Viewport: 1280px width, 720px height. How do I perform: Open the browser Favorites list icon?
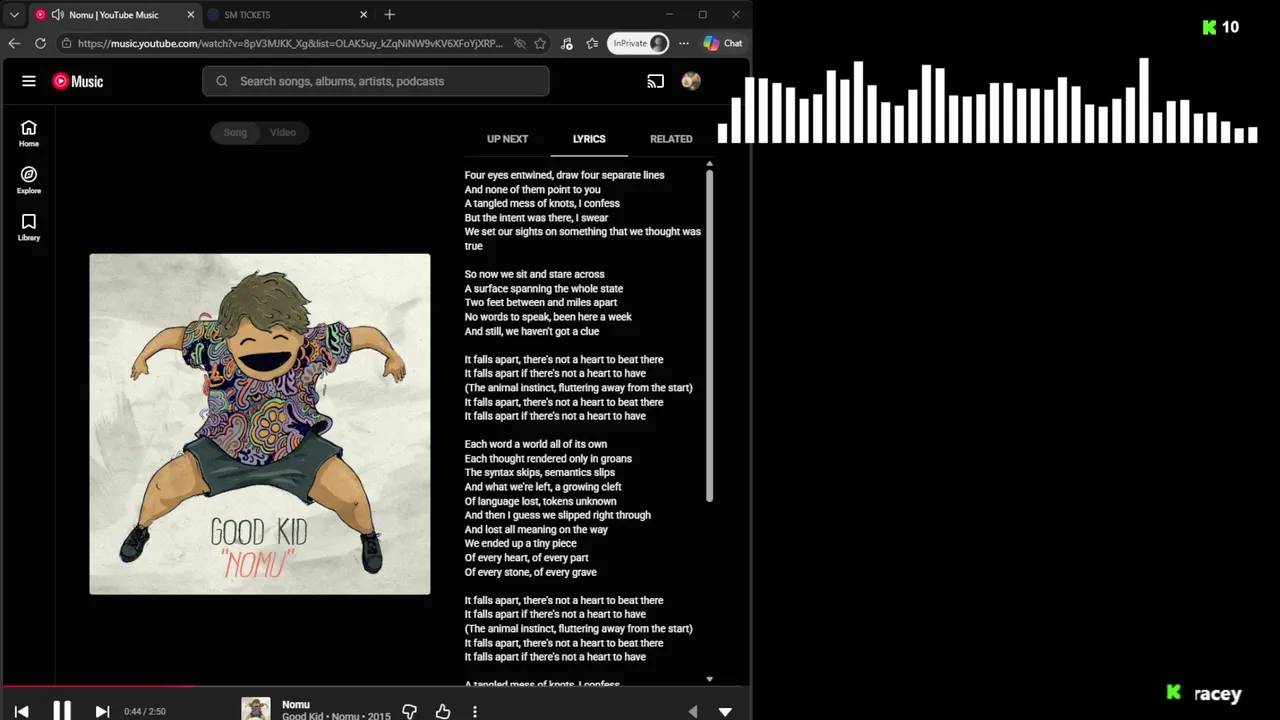[x=592, y=43]
